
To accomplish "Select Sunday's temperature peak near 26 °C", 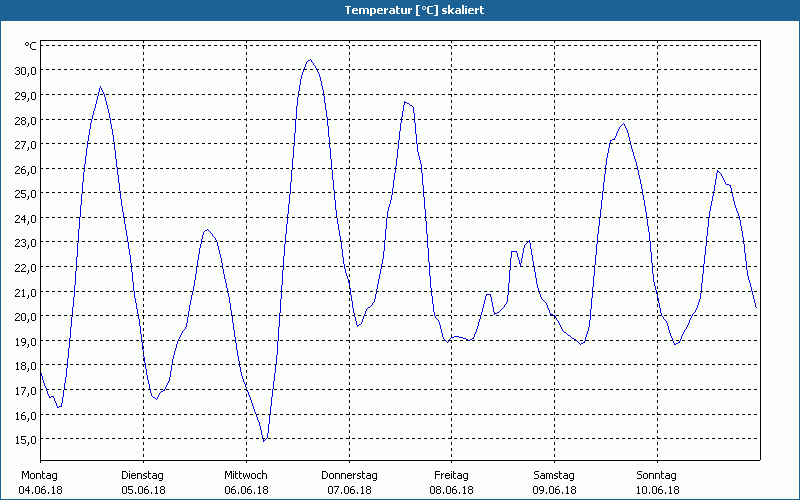I will point(718,171).
